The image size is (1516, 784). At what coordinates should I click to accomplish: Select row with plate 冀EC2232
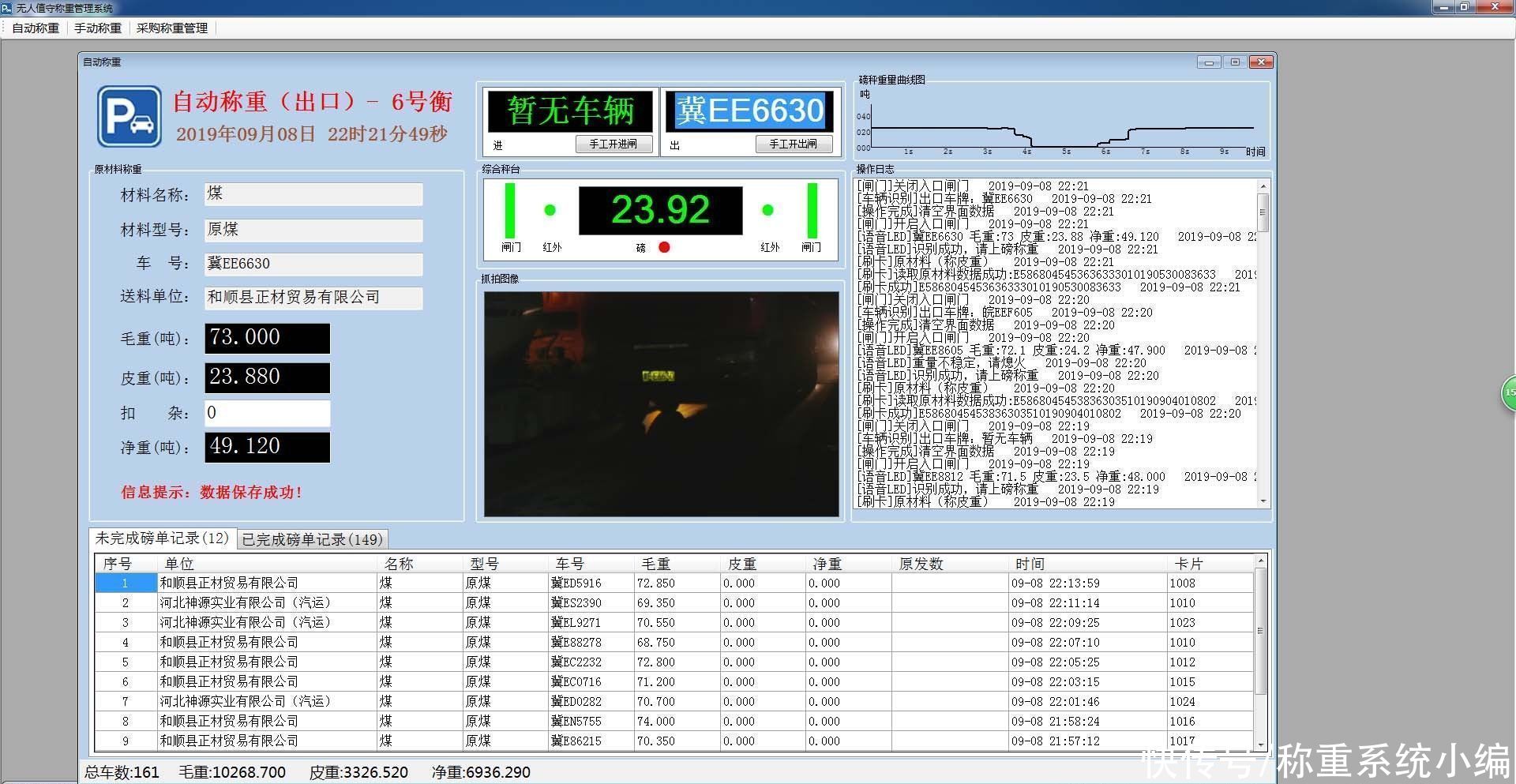[674, 662]
